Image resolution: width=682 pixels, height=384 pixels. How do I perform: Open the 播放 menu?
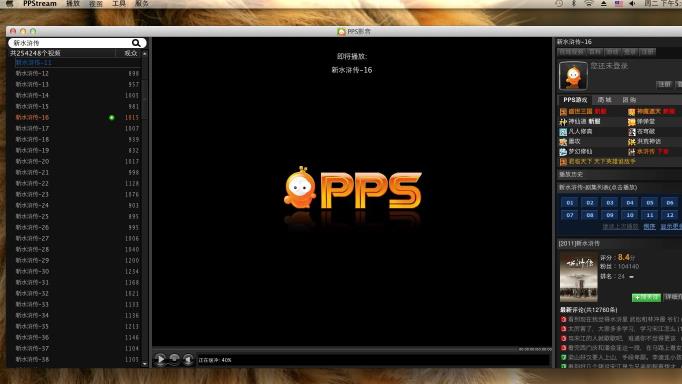[x=73, y=3]
